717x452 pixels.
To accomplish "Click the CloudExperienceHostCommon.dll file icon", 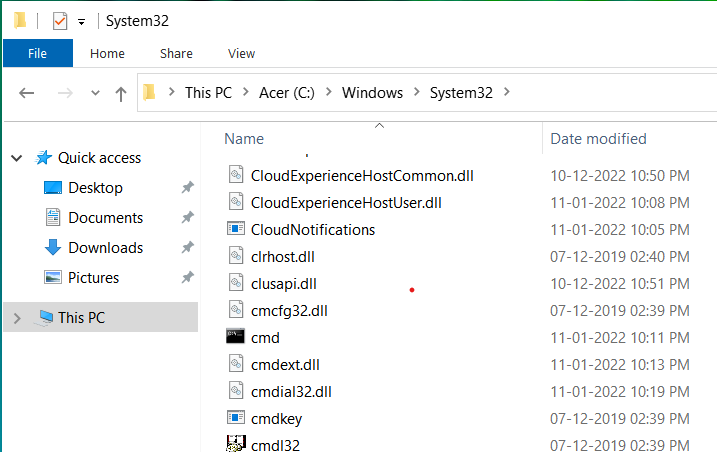I will pos(235,175).
